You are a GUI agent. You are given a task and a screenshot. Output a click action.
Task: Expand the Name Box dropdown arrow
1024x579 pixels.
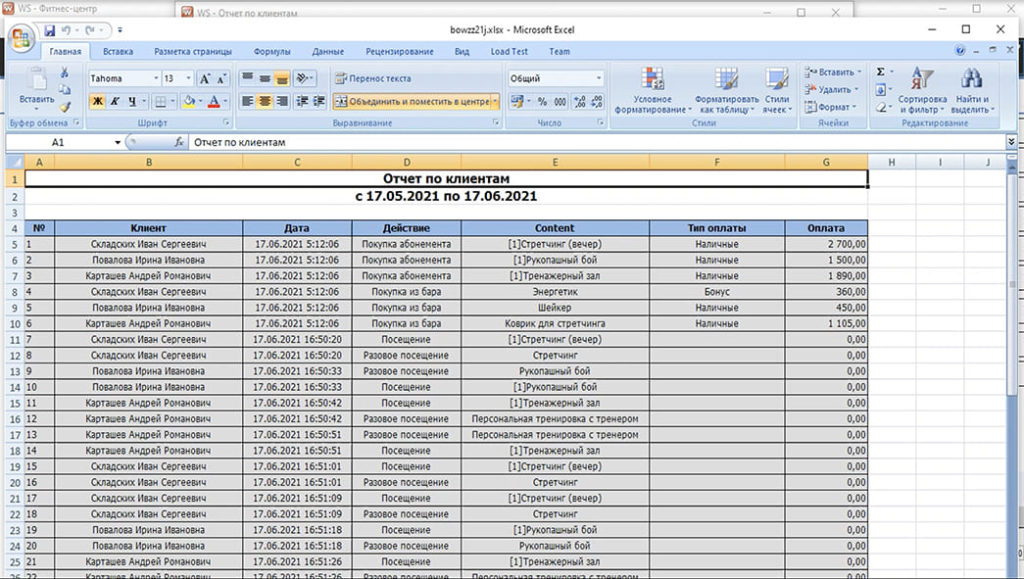(118, 142)
